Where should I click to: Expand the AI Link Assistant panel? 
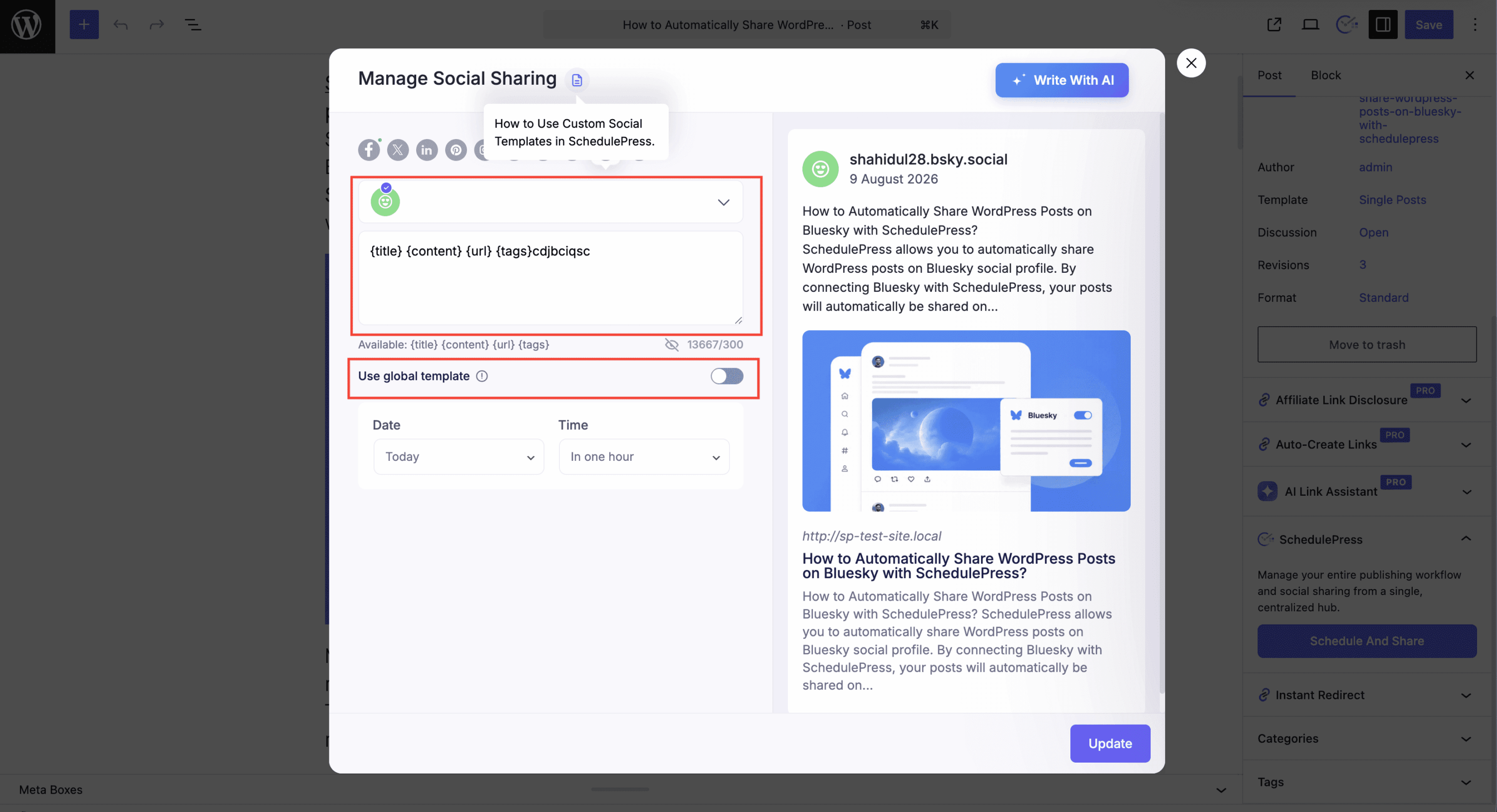[x=1366, y=491]
